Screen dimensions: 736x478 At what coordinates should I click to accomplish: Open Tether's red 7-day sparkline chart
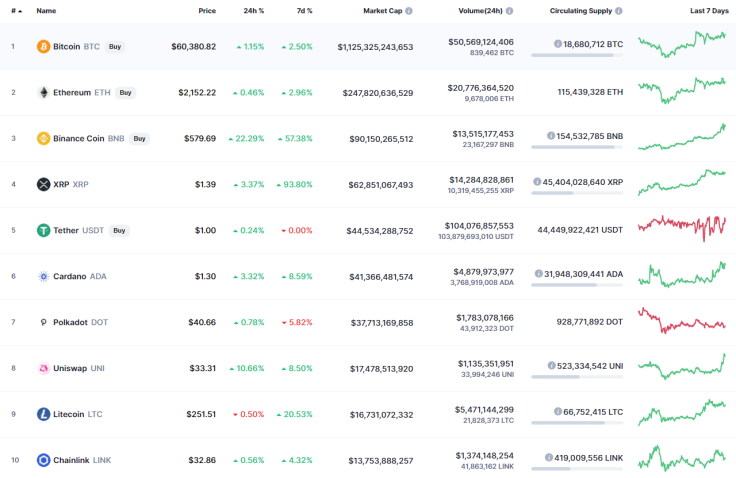[682, 228]
